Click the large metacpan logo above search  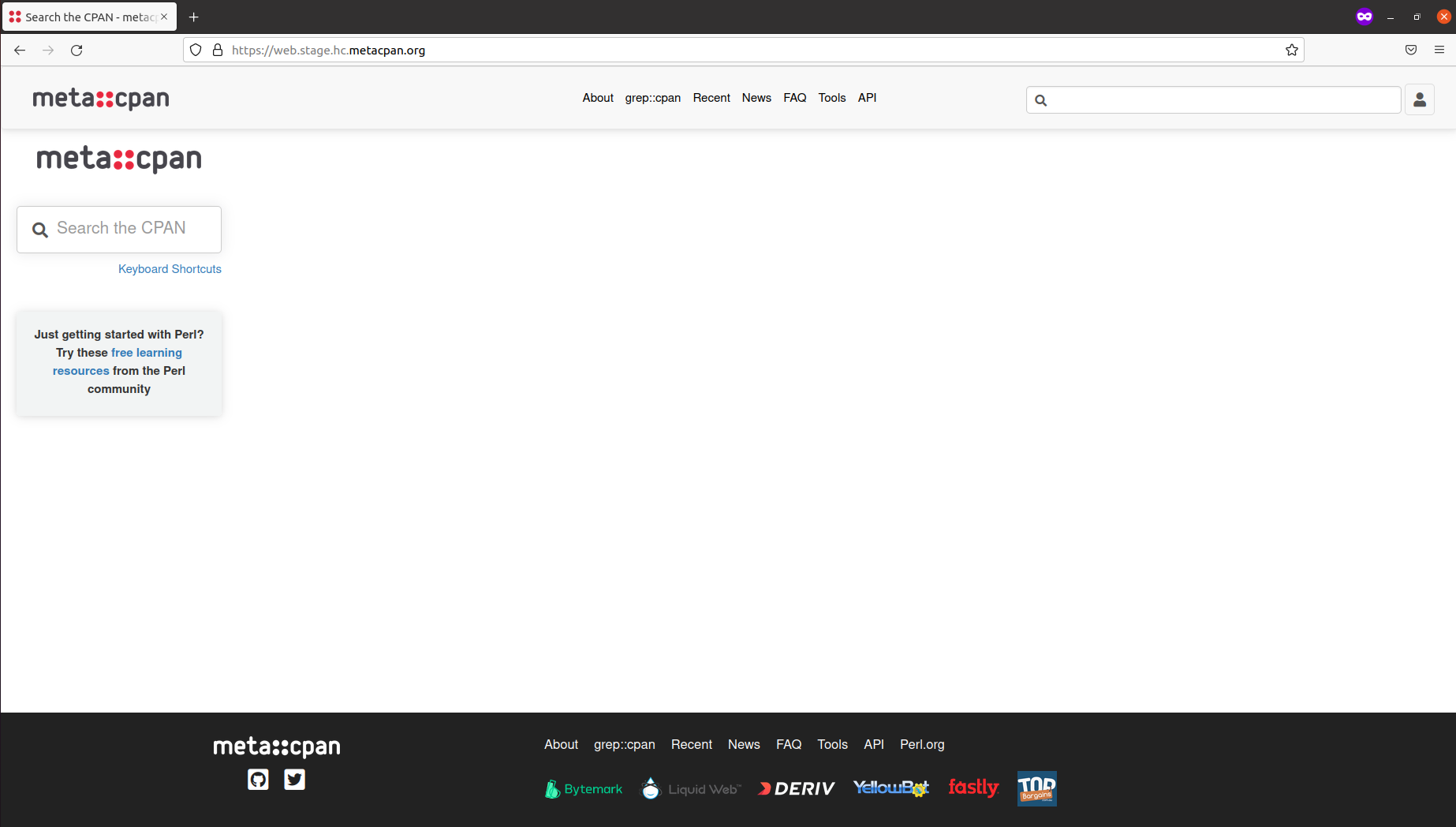(x=119, y=159)
